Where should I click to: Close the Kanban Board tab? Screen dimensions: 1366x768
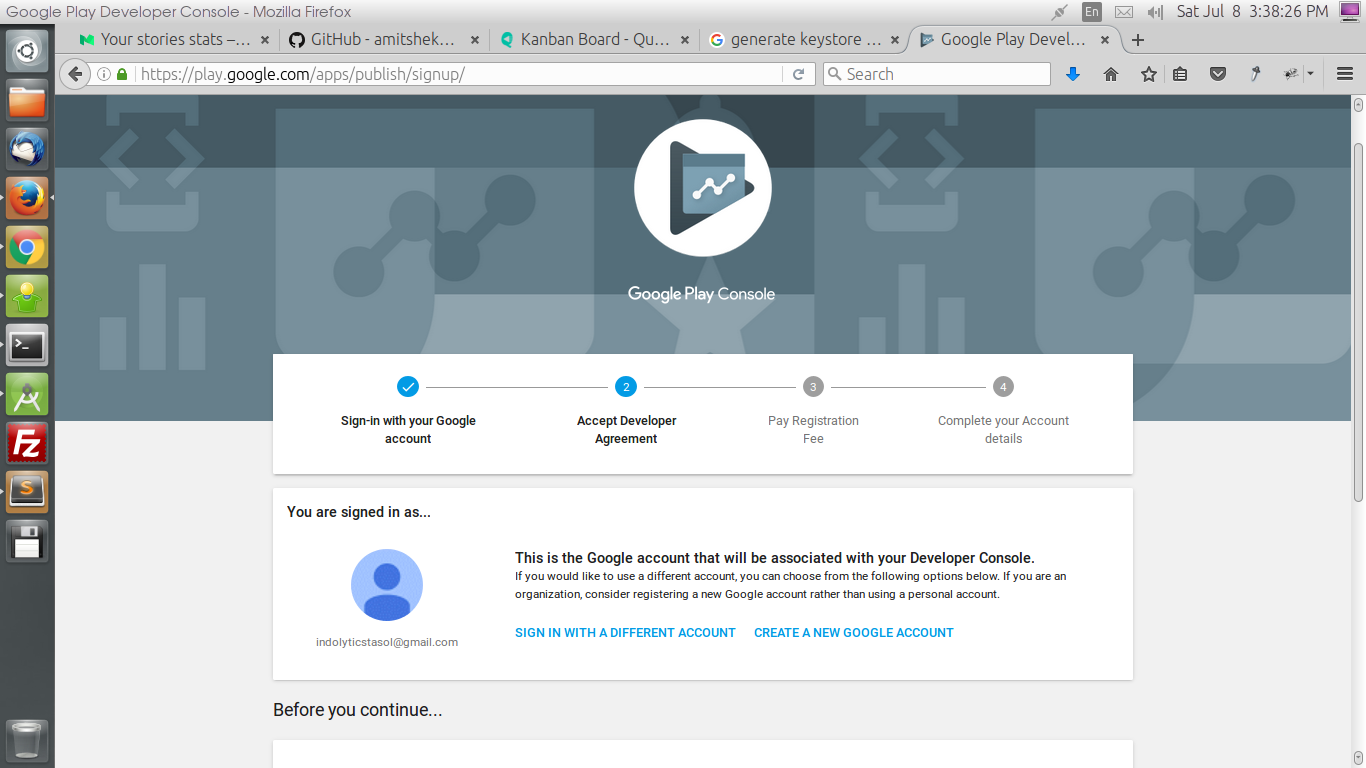click(685, 40)
